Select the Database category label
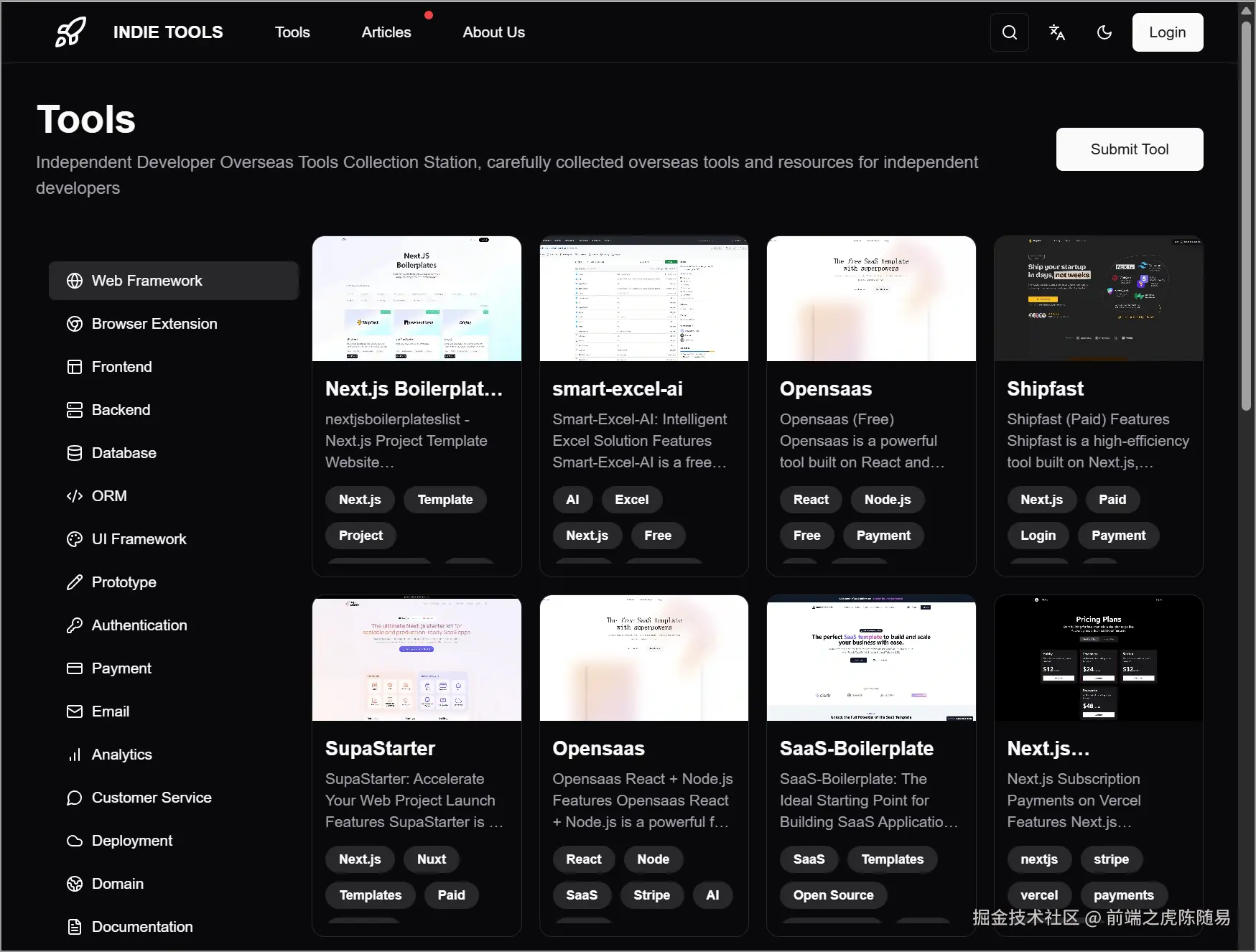This screenshot has width=1256, height=952. (124, 453)
